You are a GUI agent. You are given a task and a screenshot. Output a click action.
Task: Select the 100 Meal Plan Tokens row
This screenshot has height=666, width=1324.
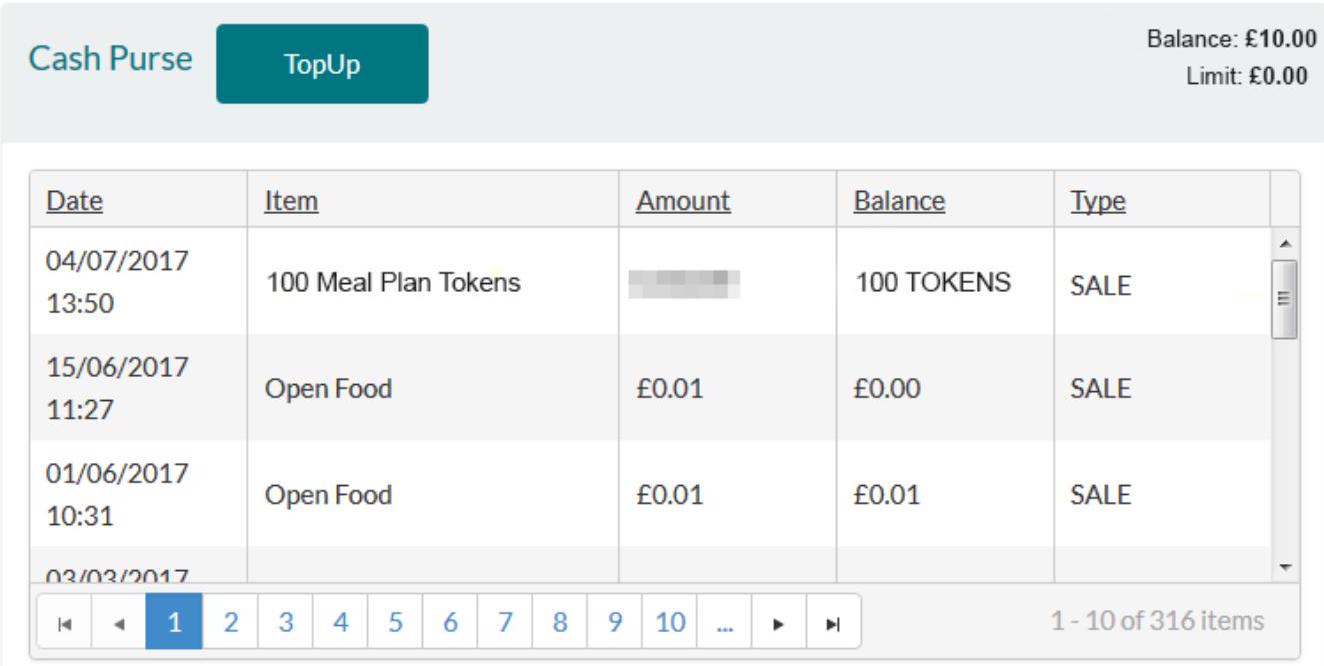[392, 283]
